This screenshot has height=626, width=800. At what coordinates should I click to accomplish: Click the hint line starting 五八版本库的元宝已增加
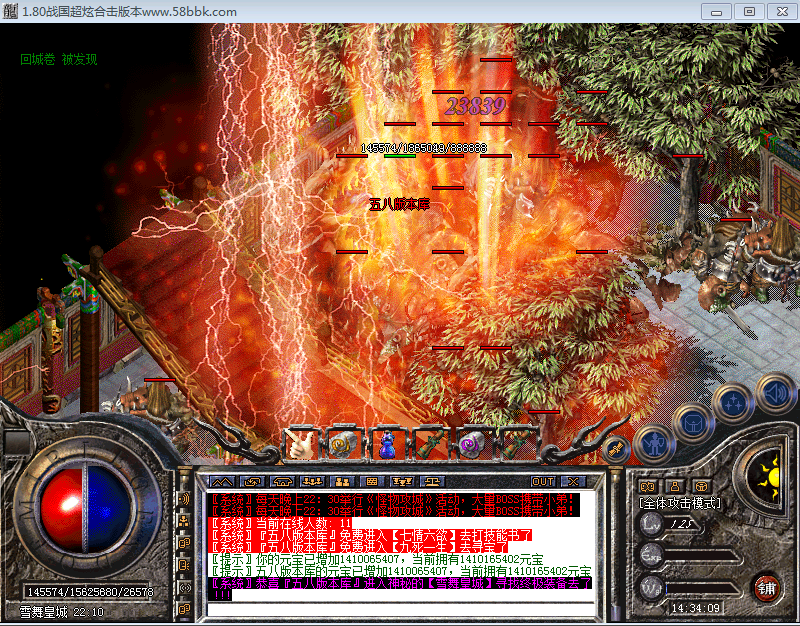pos(401,571)
